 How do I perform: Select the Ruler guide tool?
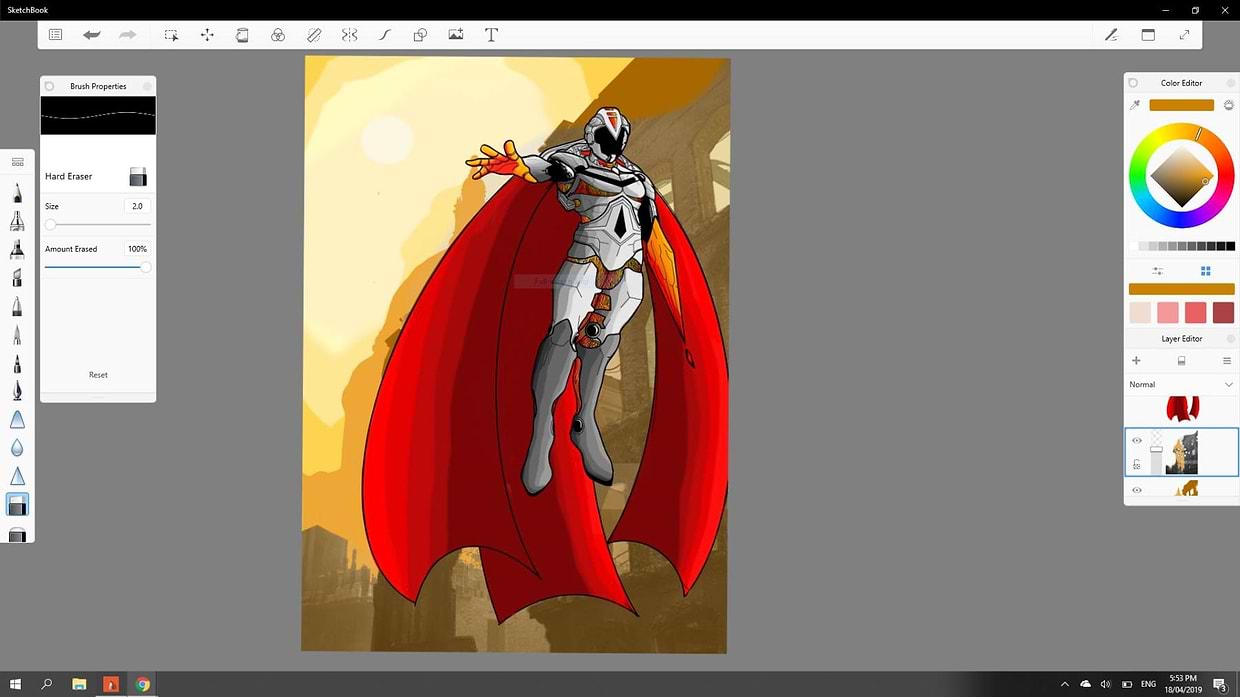314,35
